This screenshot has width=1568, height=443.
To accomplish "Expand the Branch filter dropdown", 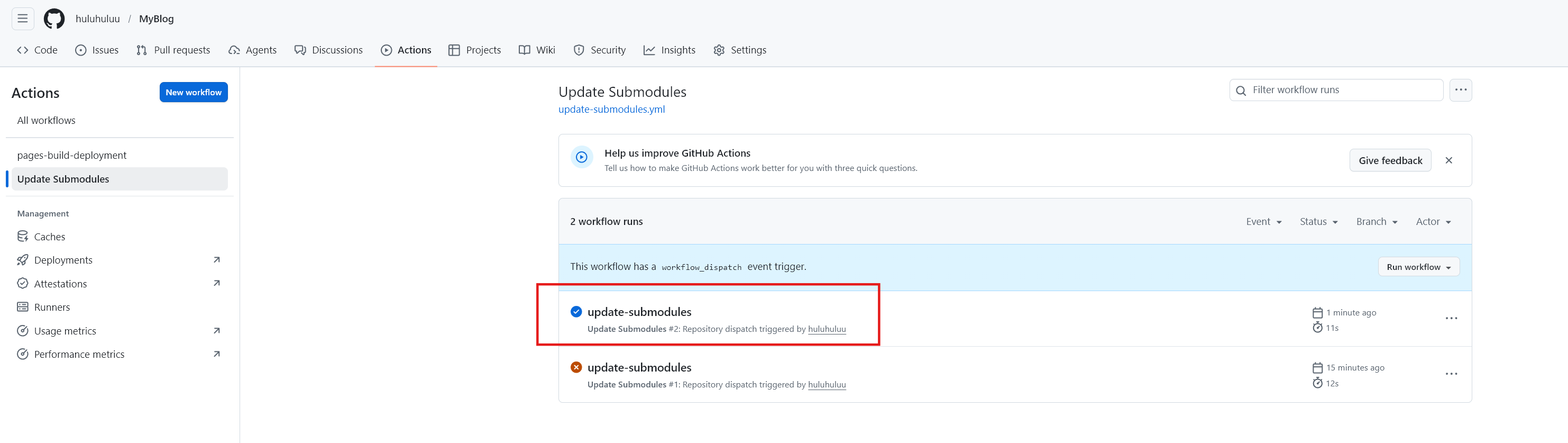I will 1376,222.
